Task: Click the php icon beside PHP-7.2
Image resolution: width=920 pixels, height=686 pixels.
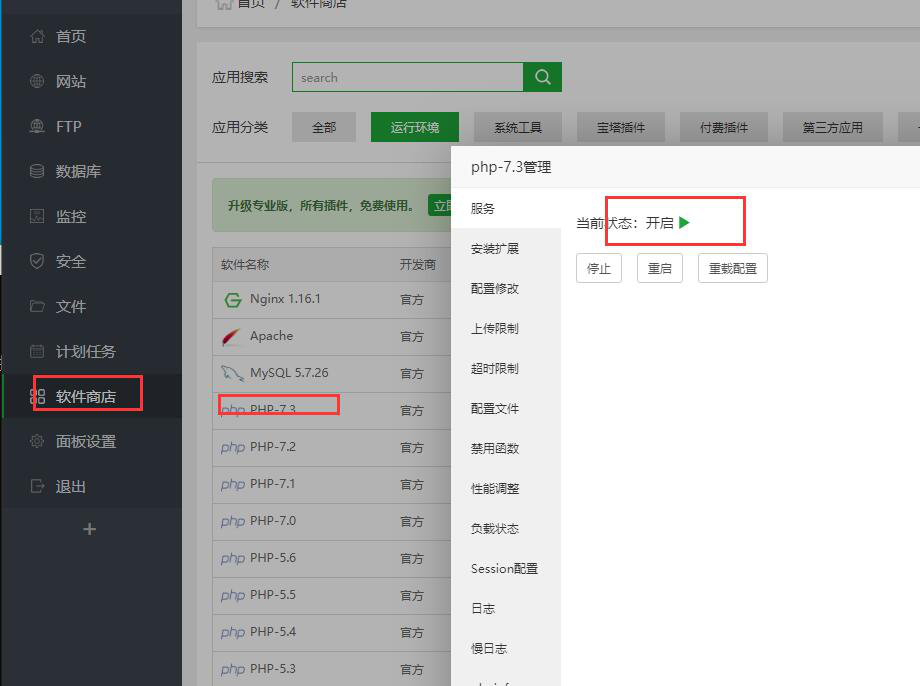Action: pos(232,447)
